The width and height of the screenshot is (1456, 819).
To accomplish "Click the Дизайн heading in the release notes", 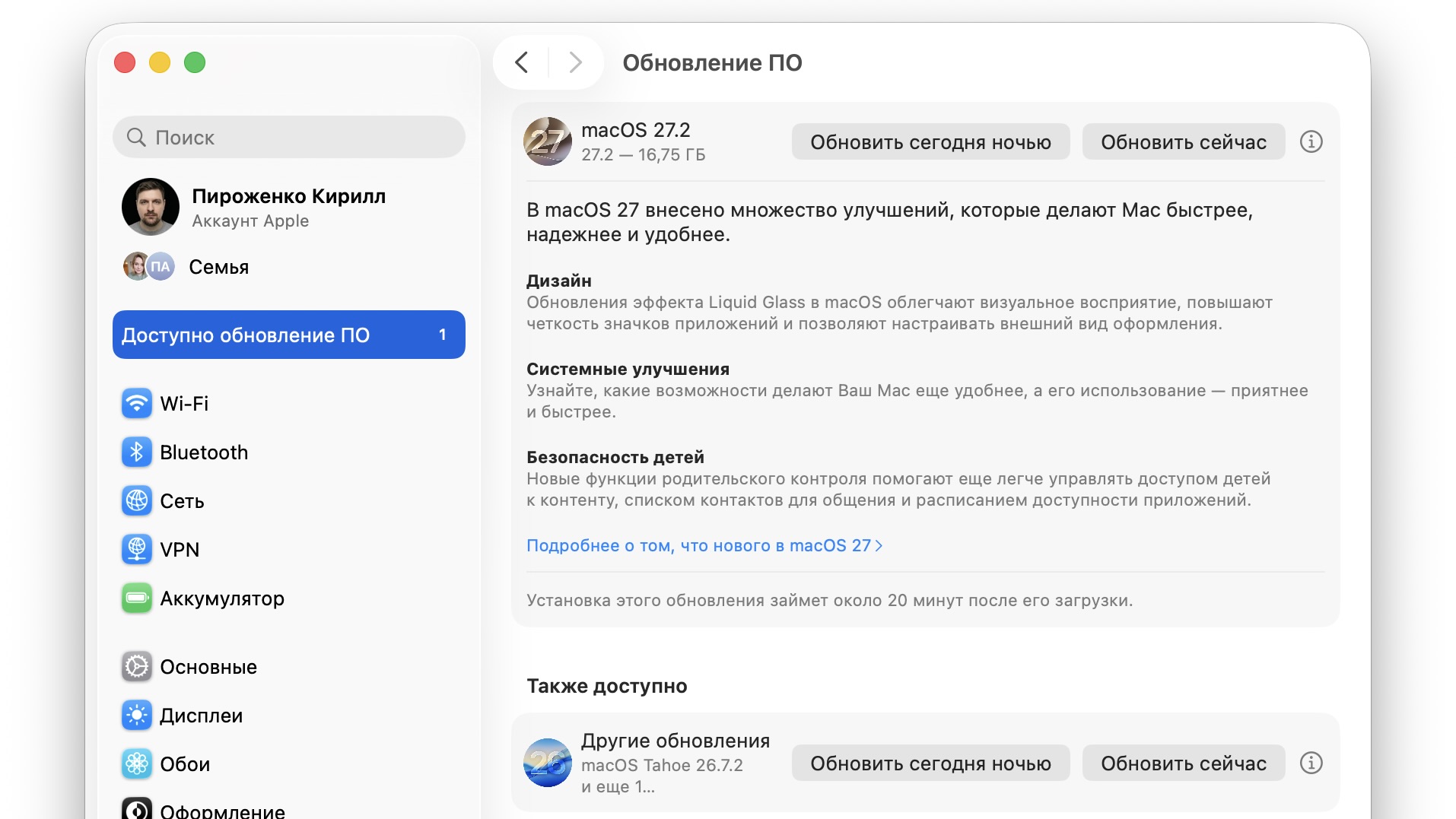I will 559,281.
